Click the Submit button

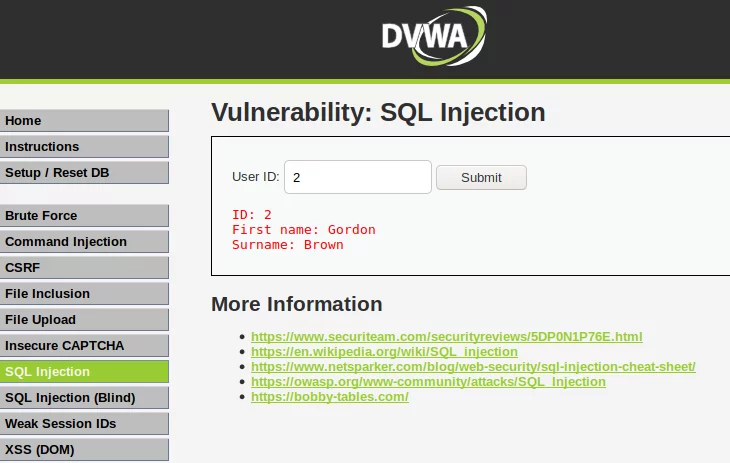[481, 177]
